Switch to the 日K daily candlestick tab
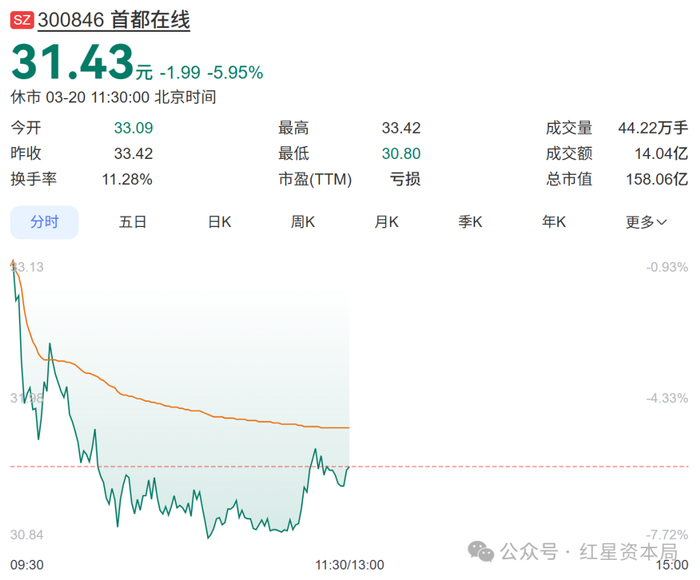Image resolution: width=700 pixels, height=580 pixels. pos(220,222)
